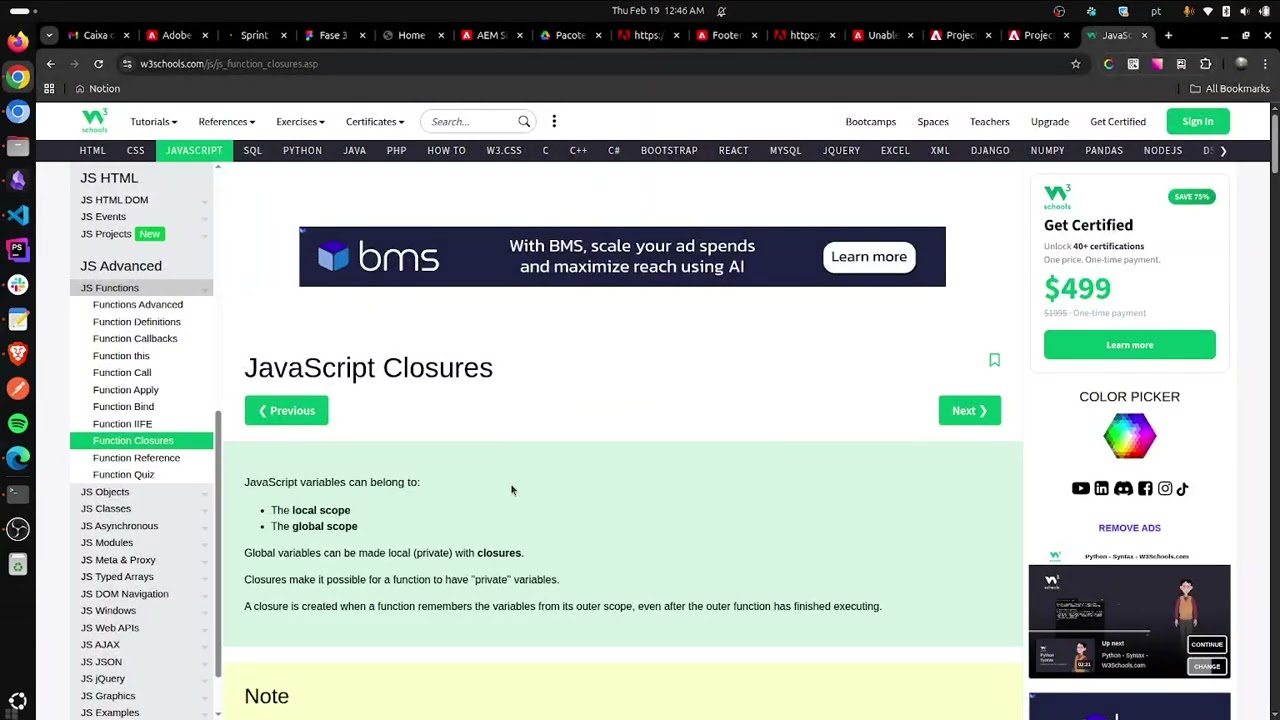This screenshot has height=720, width=1280.
Task: Open the Exercises dropdown menu
Action: pos(300,122)
